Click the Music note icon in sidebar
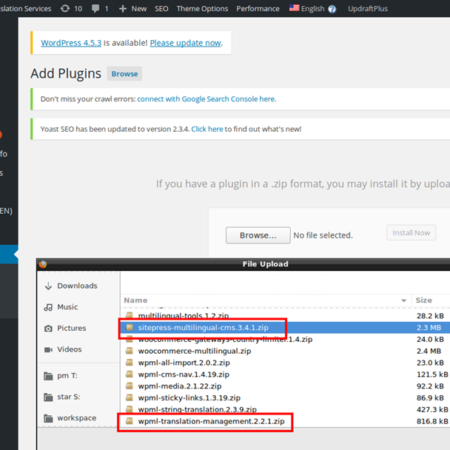450x450 pixels. pos(48,307)
